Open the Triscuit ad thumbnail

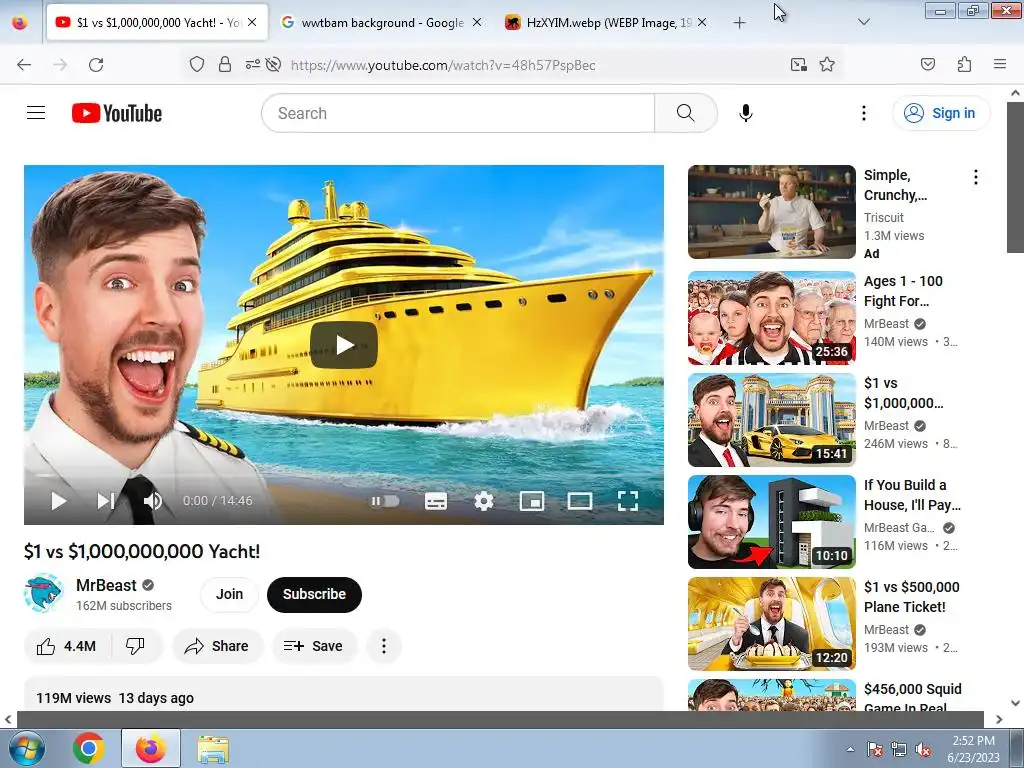pyautogui.click(x=771, y=212)
